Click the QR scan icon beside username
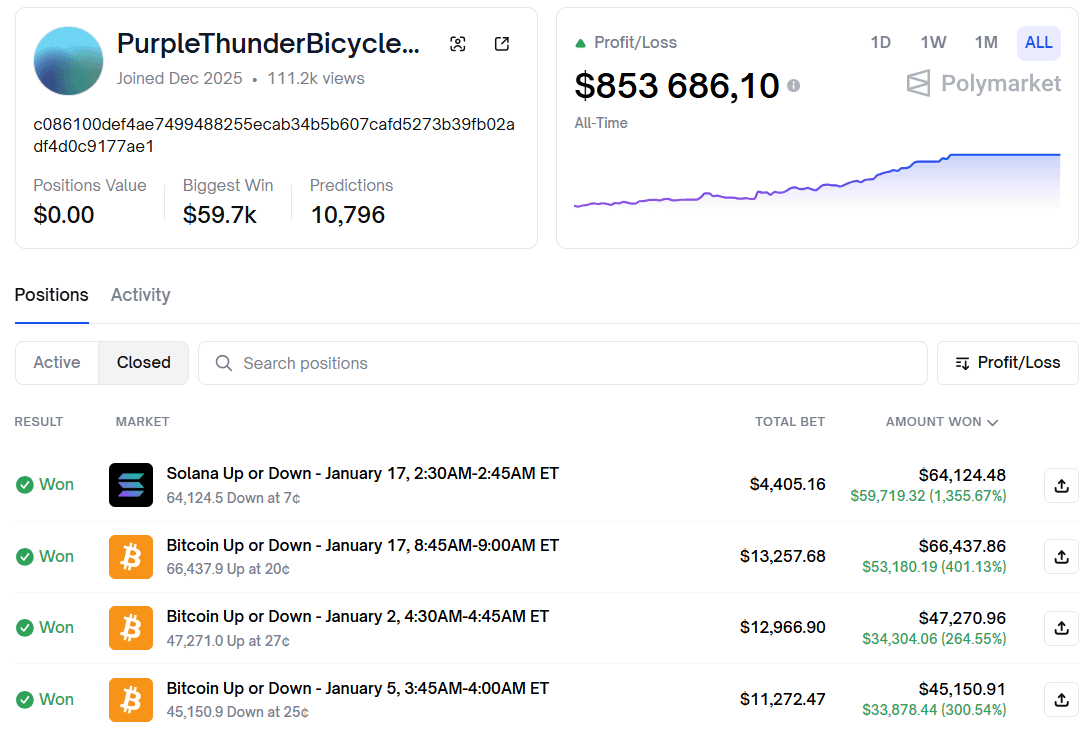 click(457, 44)
